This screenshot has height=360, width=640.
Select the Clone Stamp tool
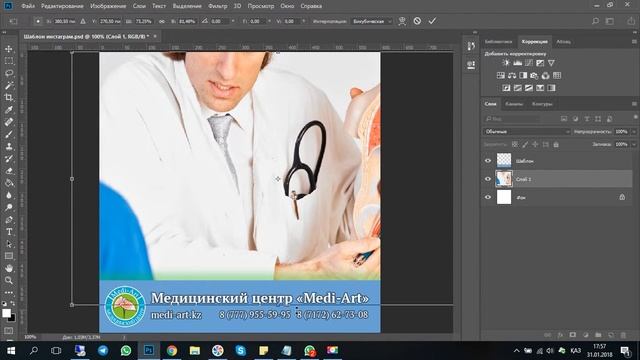(x=9, y=147)
